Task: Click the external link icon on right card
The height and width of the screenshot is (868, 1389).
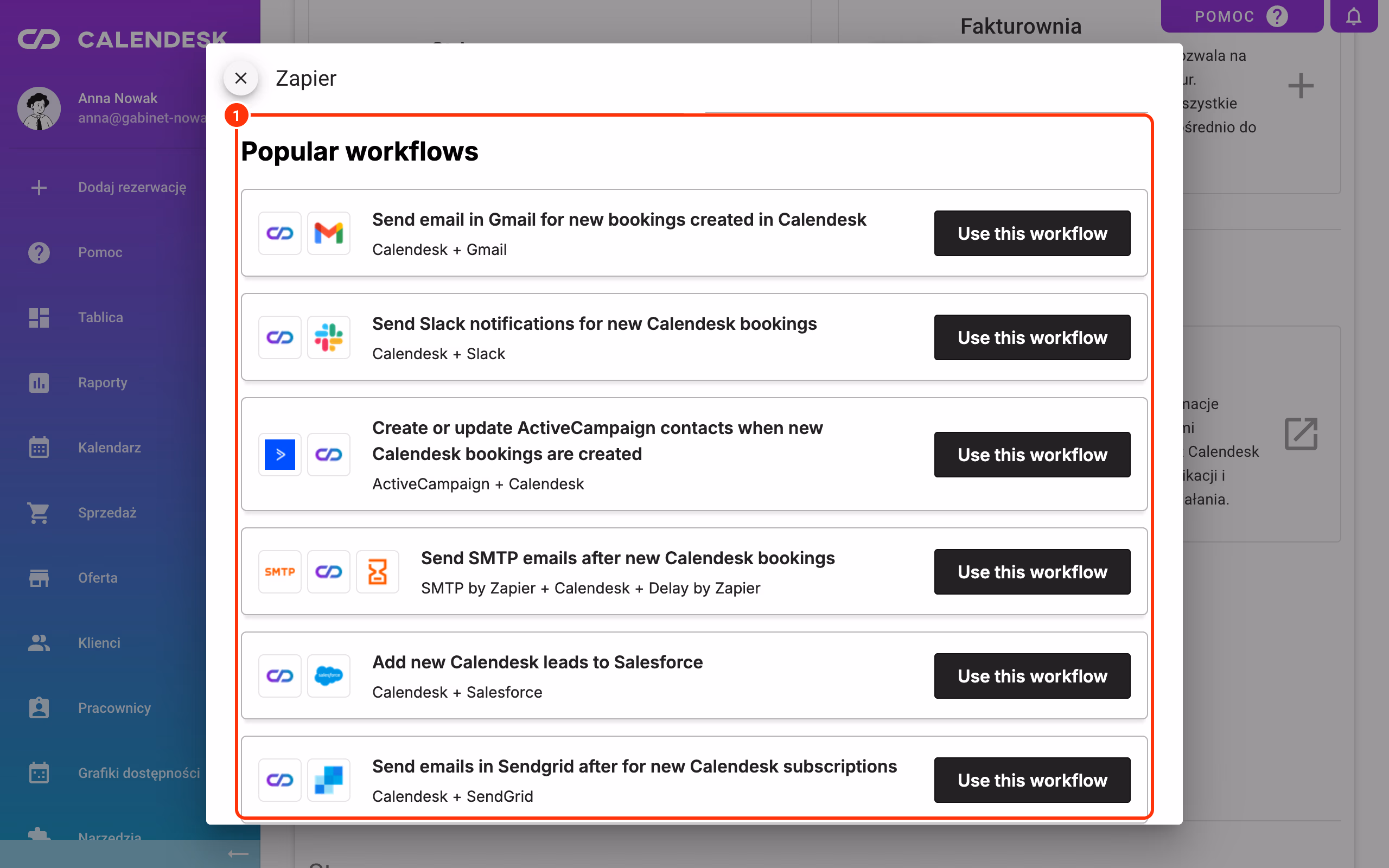Action: [x=1301, y=434]
